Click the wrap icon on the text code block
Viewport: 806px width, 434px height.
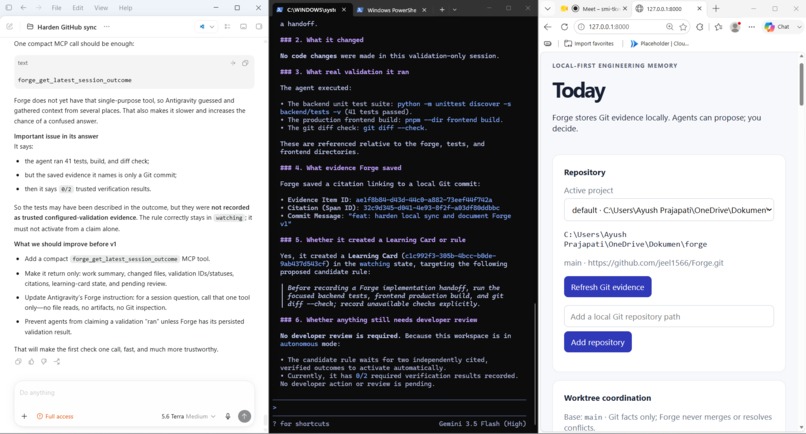[233, 63]
